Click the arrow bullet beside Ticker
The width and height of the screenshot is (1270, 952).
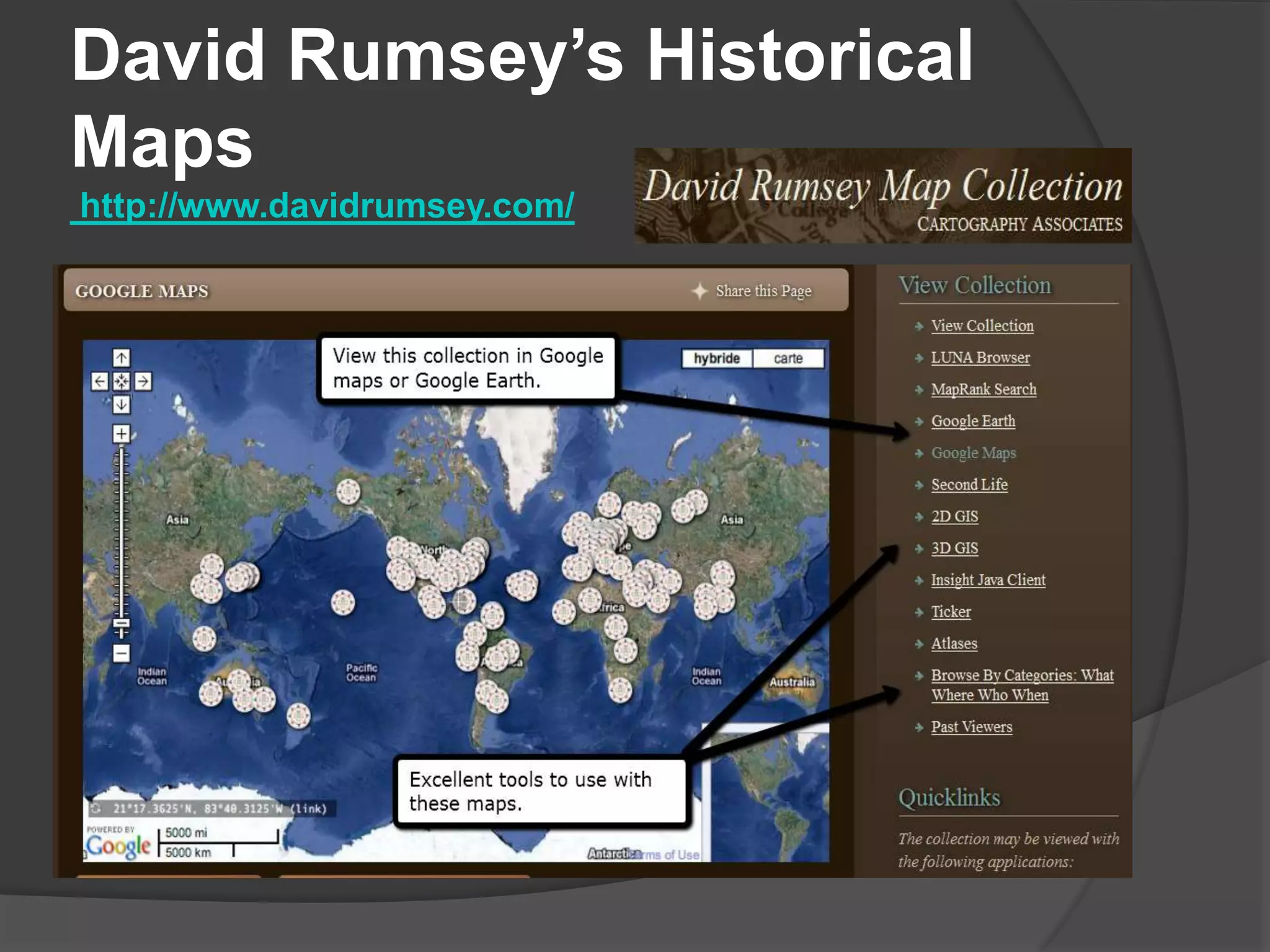click(919, 612)
